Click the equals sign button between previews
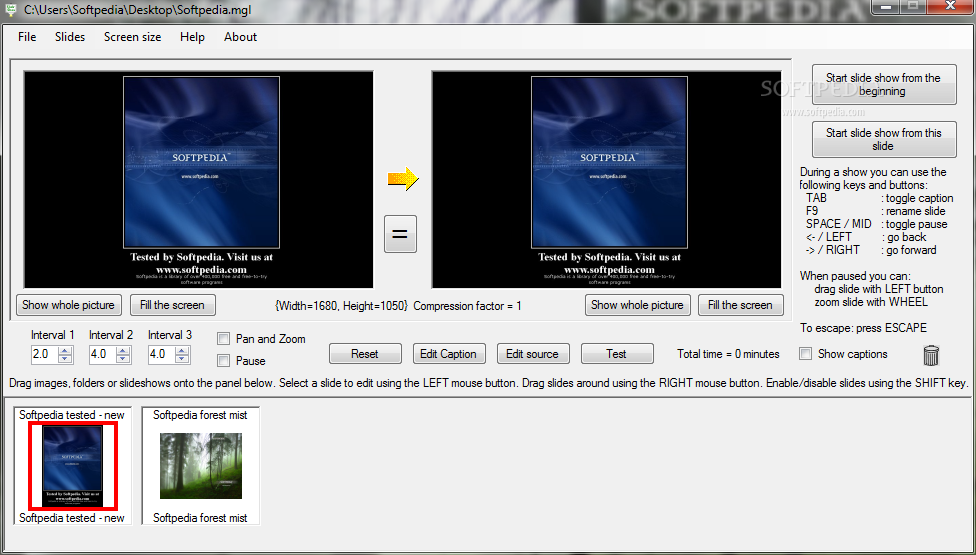 coord(400,234)
